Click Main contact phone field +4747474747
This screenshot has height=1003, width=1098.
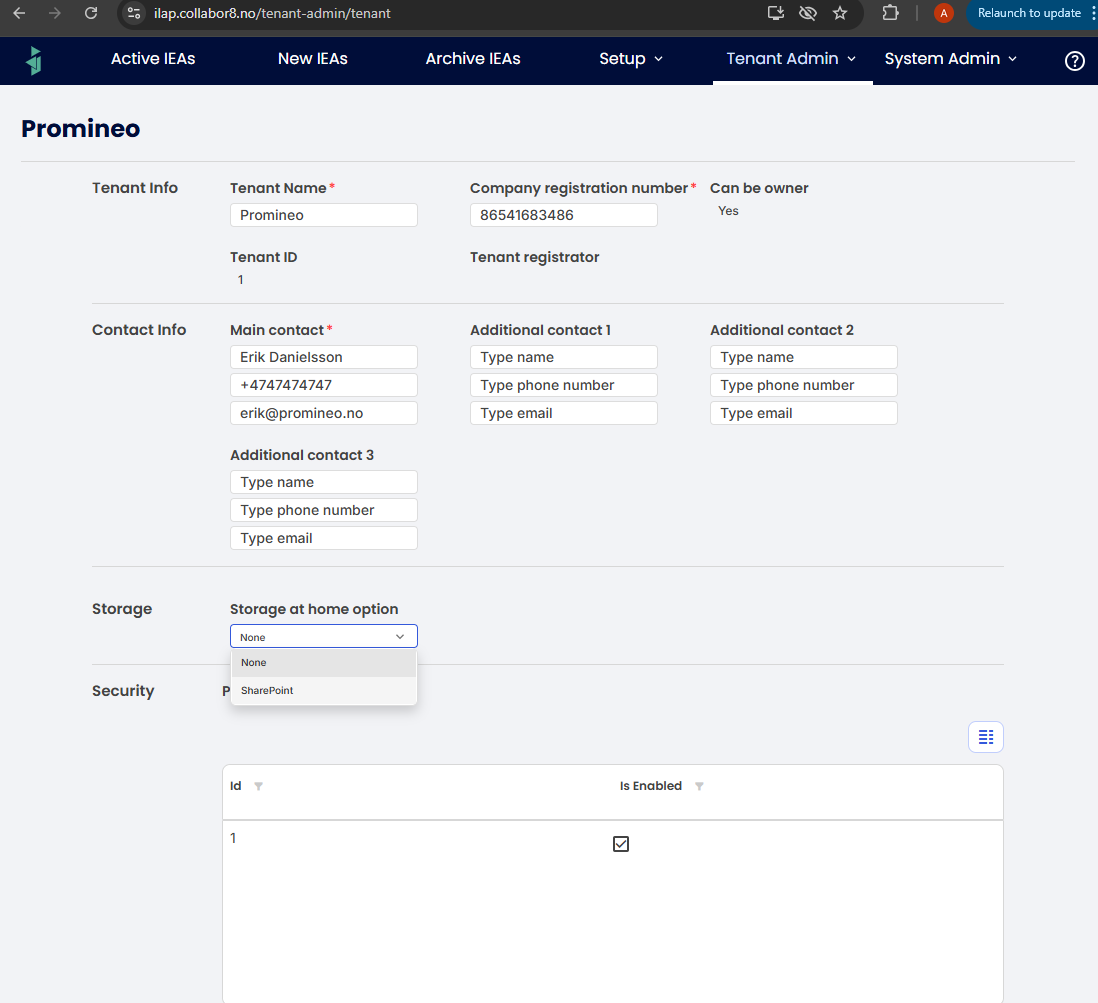[324, 385]
